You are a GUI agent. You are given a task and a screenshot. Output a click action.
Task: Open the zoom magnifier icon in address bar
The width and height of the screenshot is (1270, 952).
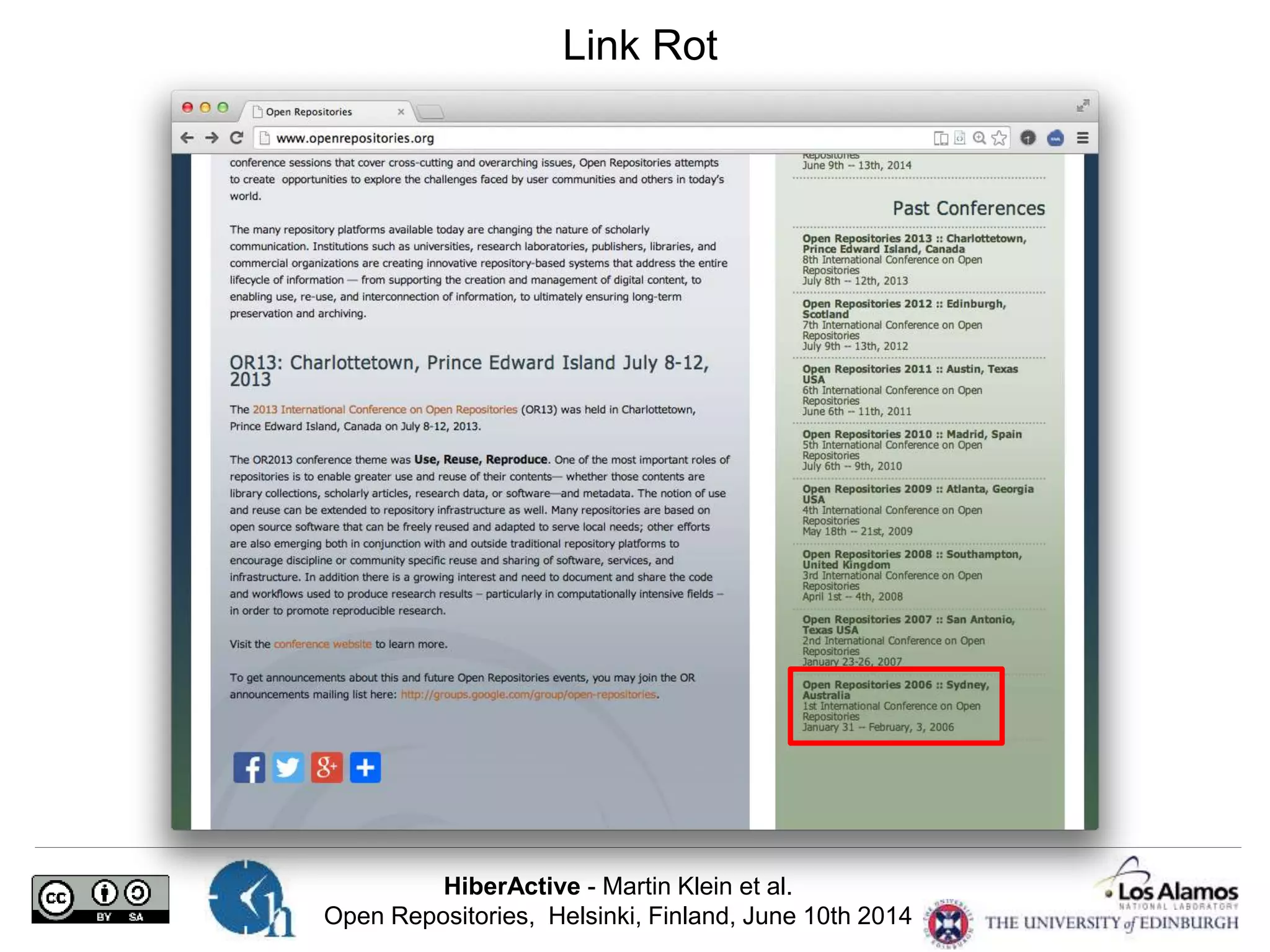(x=980, y=138)
